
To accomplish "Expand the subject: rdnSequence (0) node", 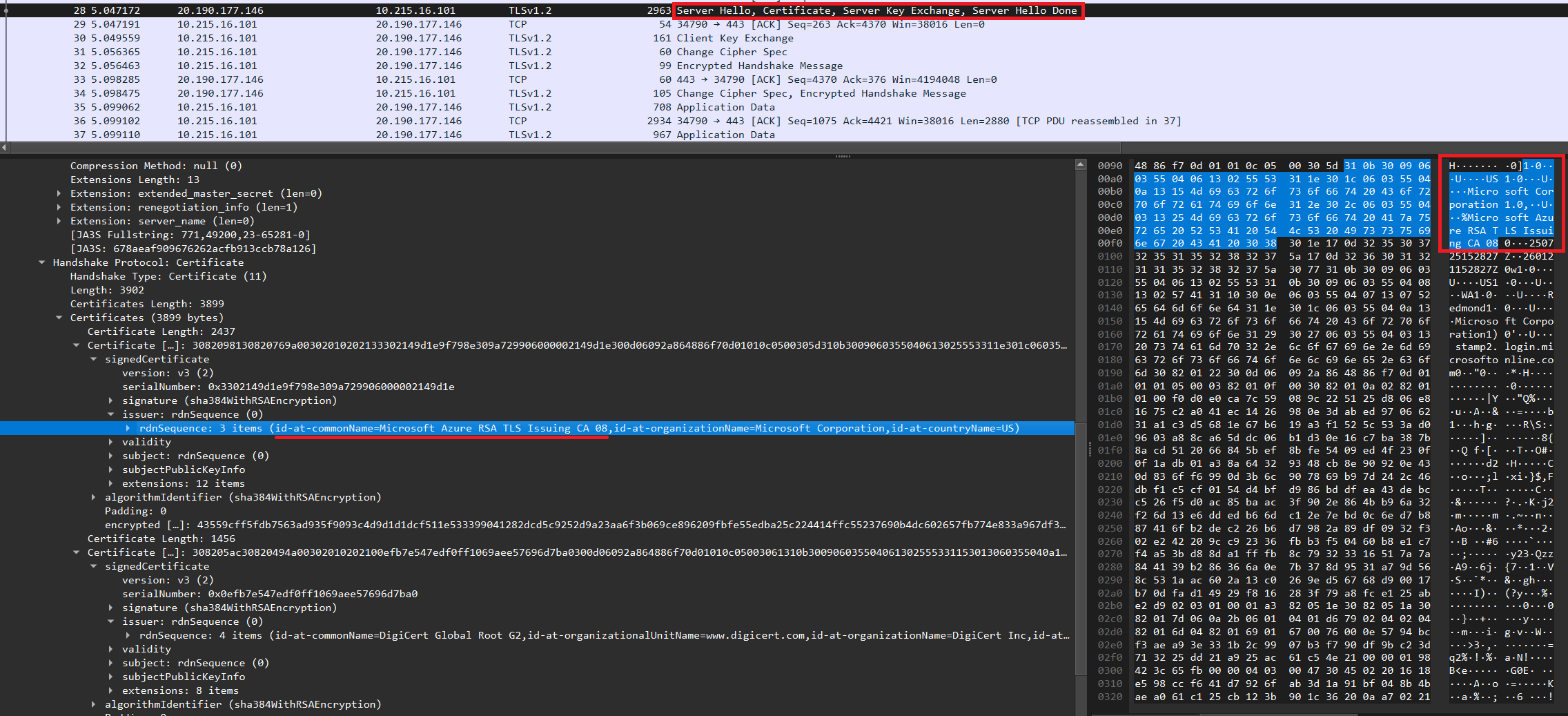I will [111, 456].
